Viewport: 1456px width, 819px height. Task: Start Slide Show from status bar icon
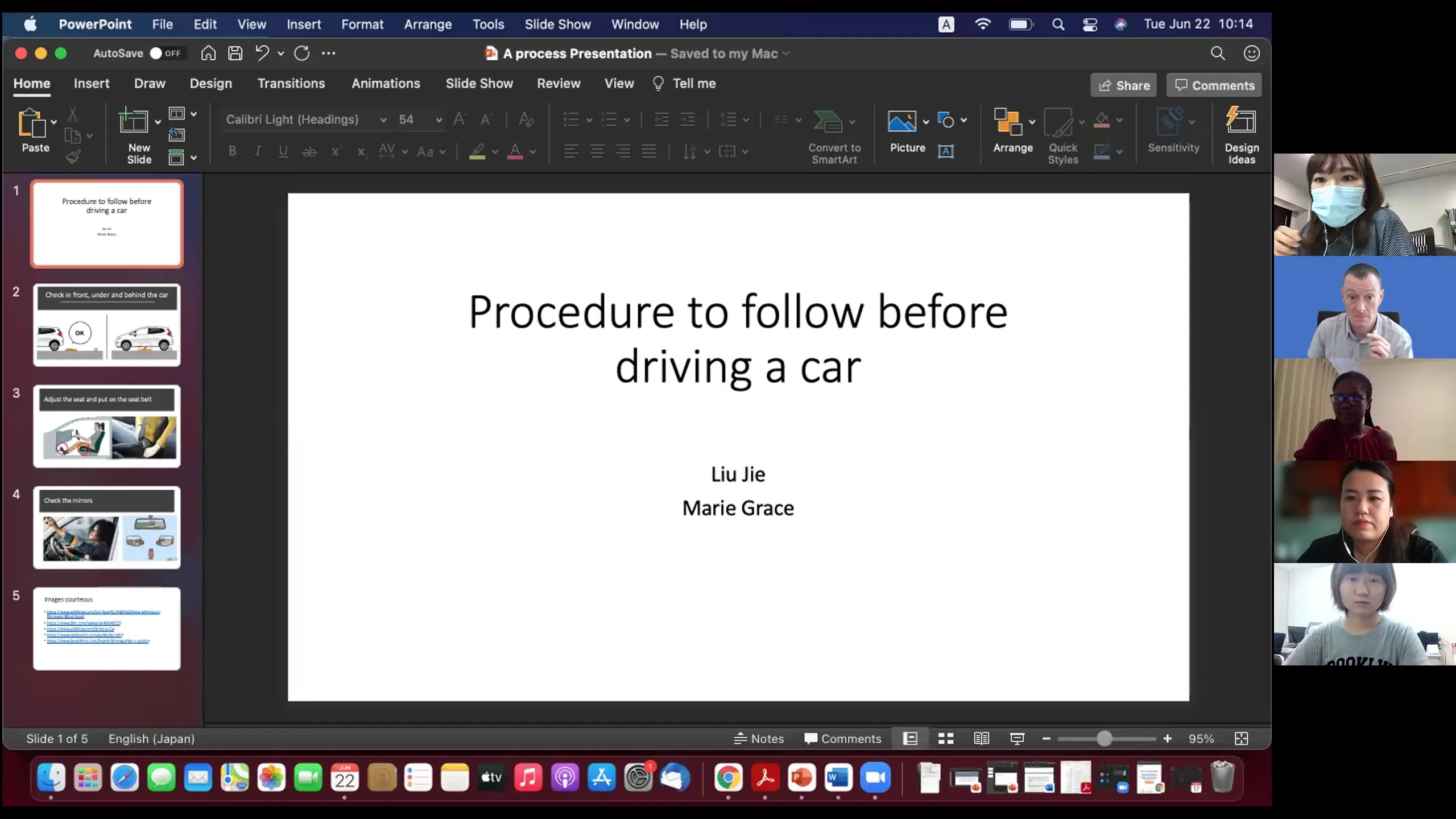click(x=1017, y=738)
